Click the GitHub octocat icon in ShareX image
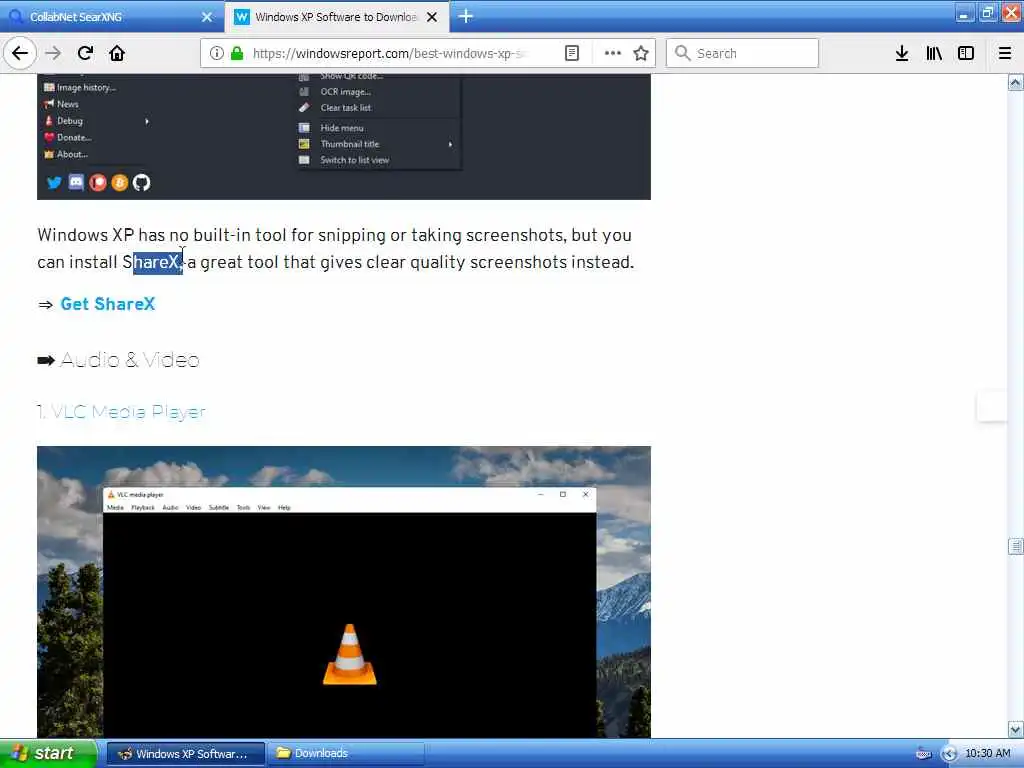 [x=141, y=182]
